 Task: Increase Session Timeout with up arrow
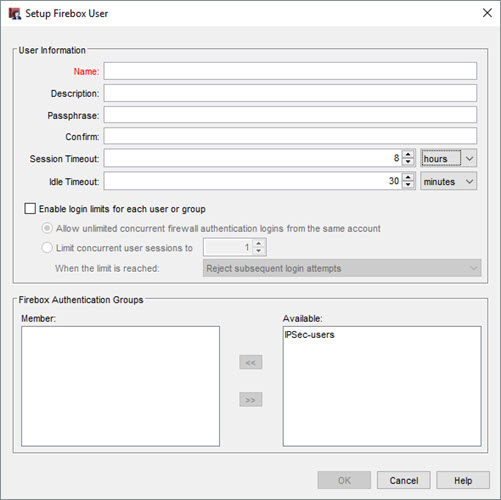click(408, 154)
